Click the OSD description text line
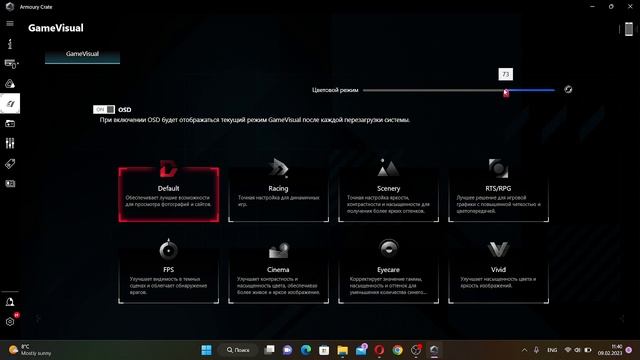Screen dimensions: 640x360 click(x=255, y=120)
